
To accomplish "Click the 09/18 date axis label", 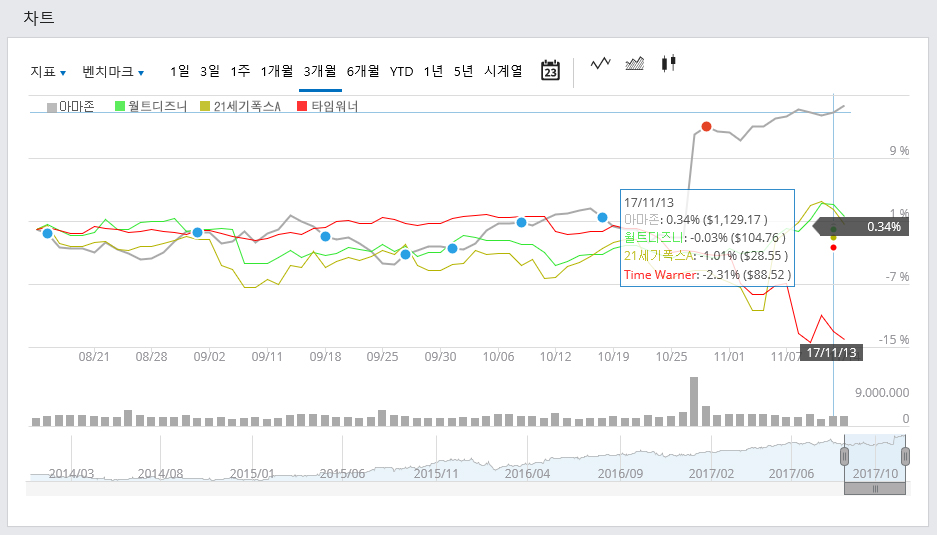I will coord(325,356).
